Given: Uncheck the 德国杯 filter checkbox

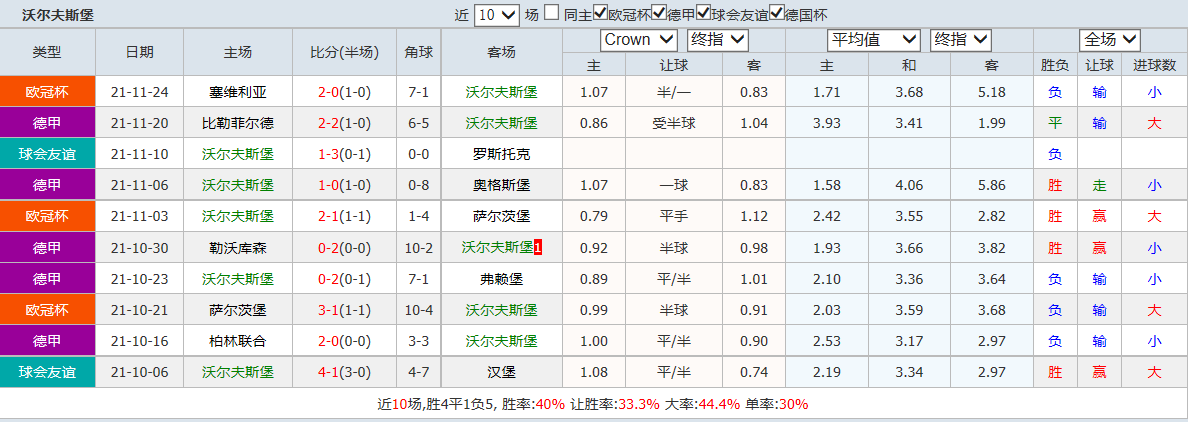Looking at the screenshot, I should [776, 13].
